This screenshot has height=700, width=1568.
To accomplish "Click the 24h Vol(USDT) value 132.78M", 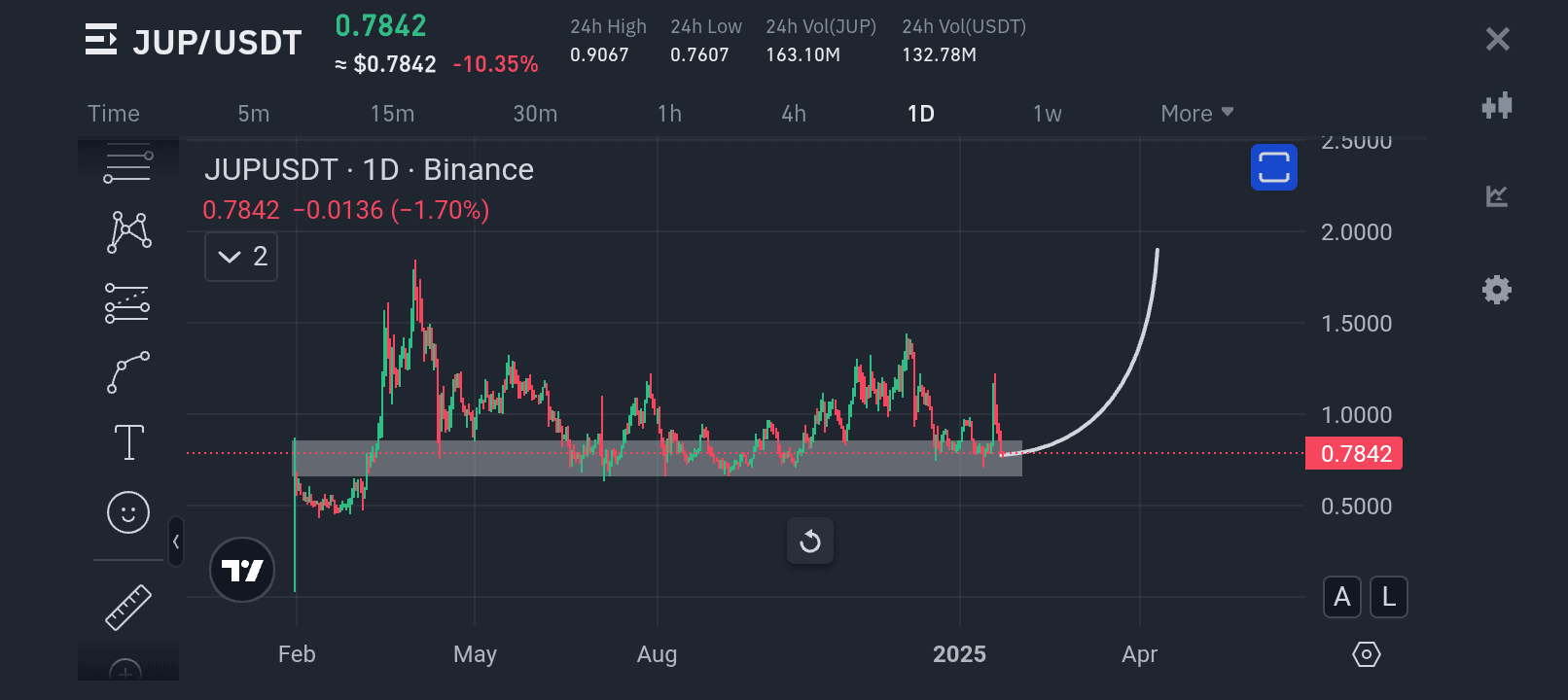I will coord(940,55).
